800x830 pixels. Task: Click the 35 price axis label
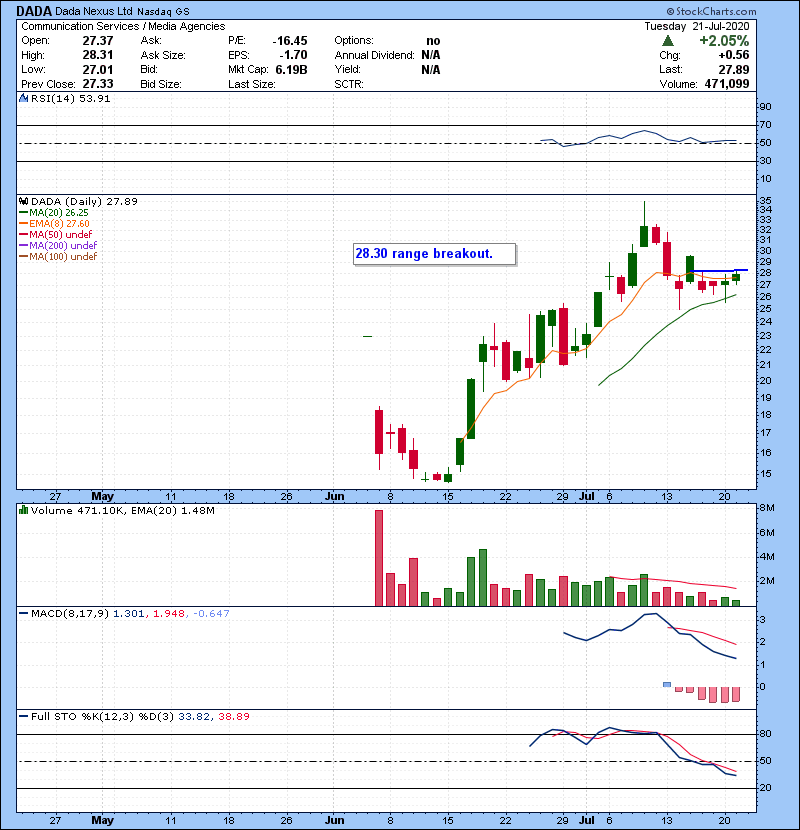(766, 201)
